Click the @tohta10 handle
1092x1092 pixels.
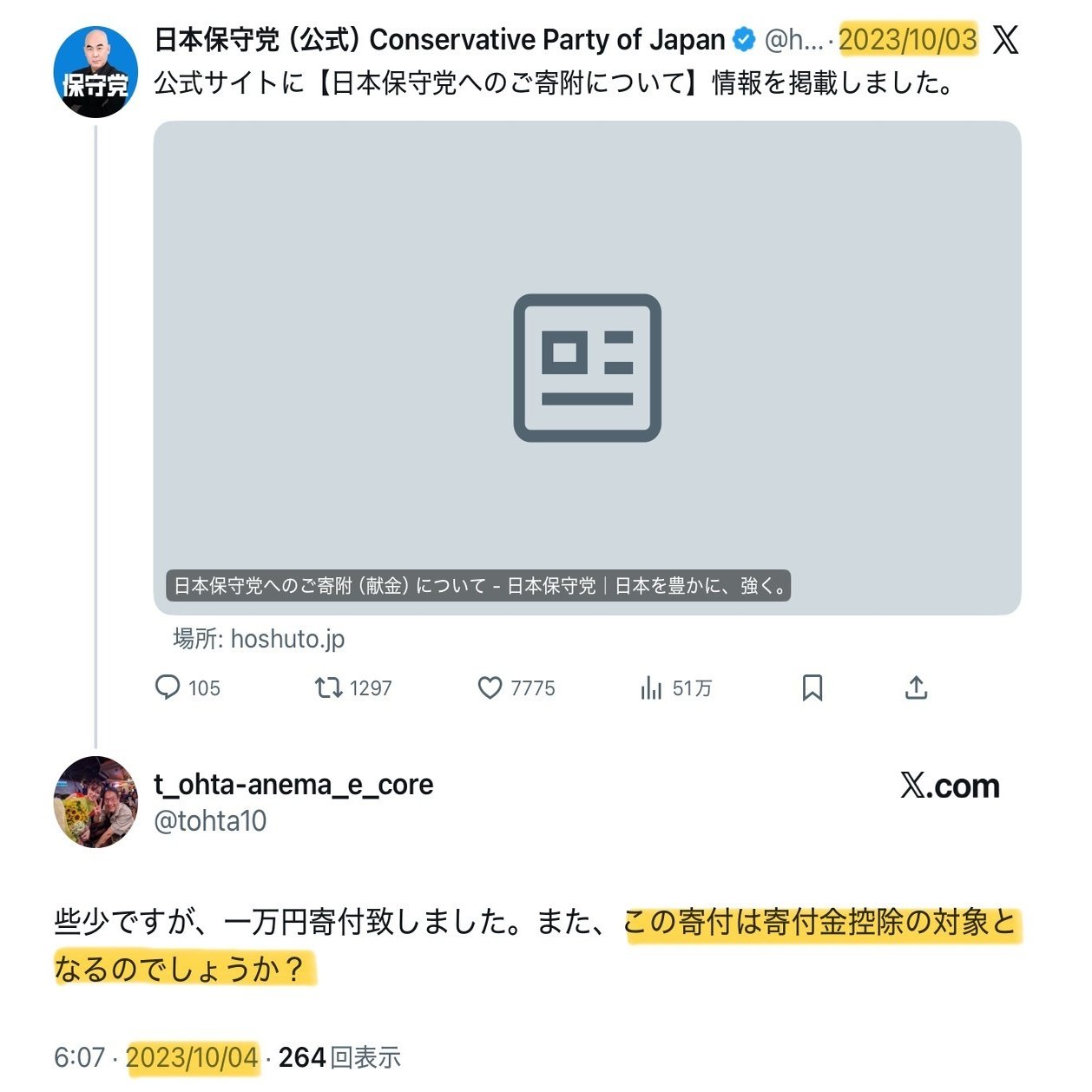click(210, 820)
